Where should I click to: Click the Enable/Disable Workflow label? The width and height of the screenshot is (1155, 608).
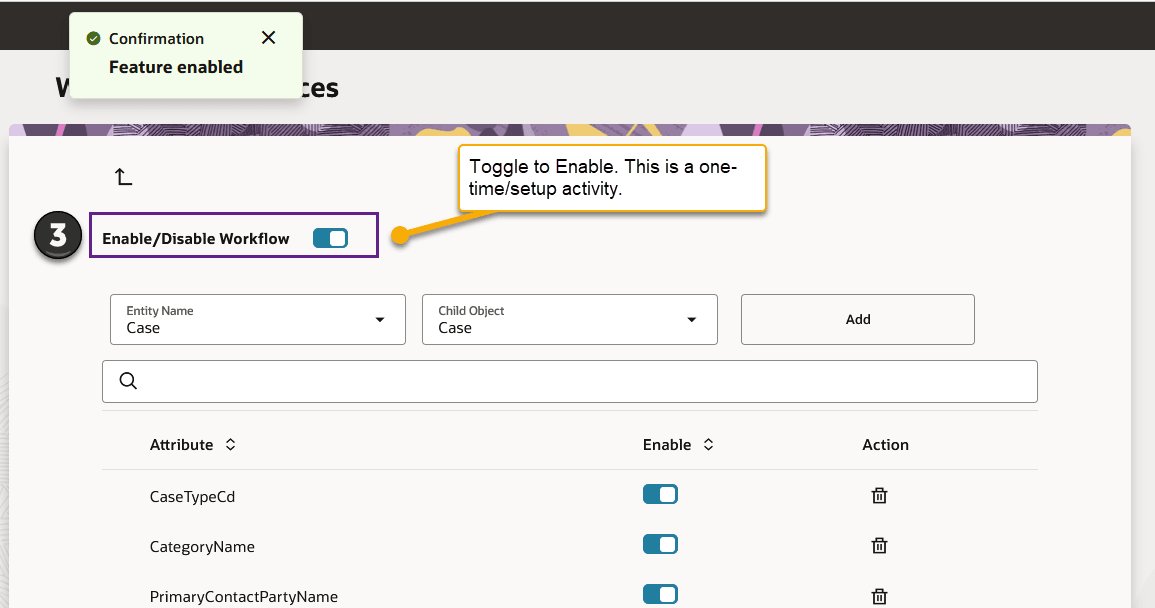click(x=196, y=239)
